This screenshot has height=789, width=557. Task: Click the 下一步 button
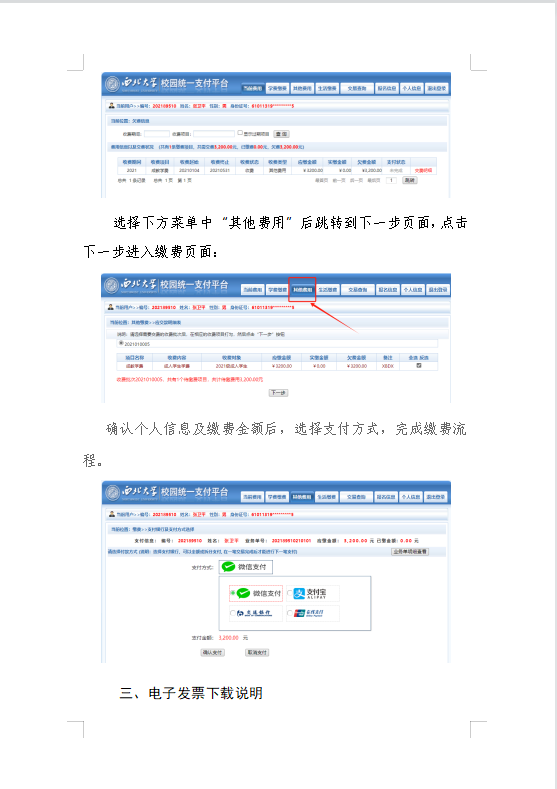point(278,392)
